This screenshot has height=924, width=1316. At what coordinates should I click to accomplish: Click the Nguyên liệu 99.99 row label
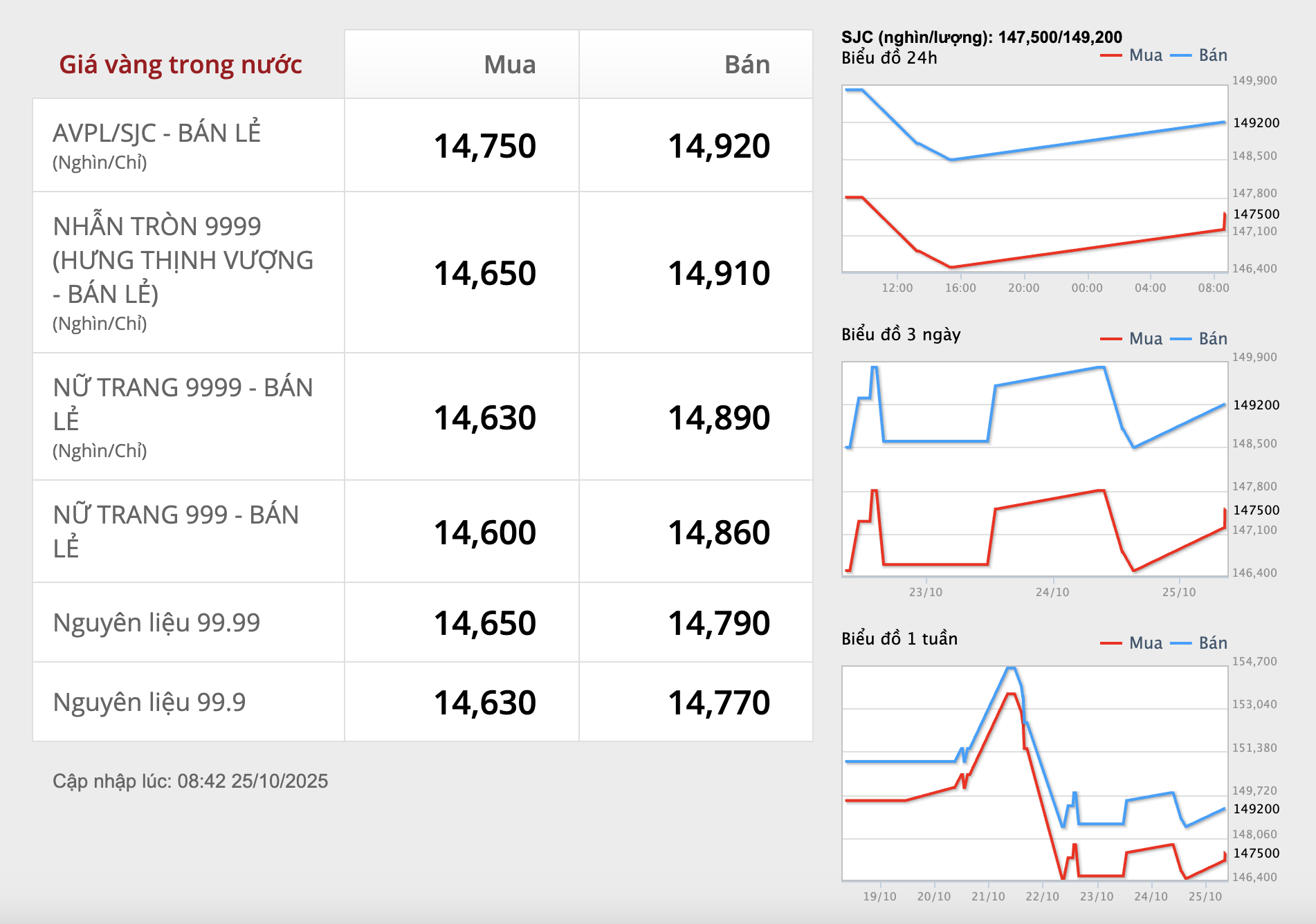tap(156, 622)
